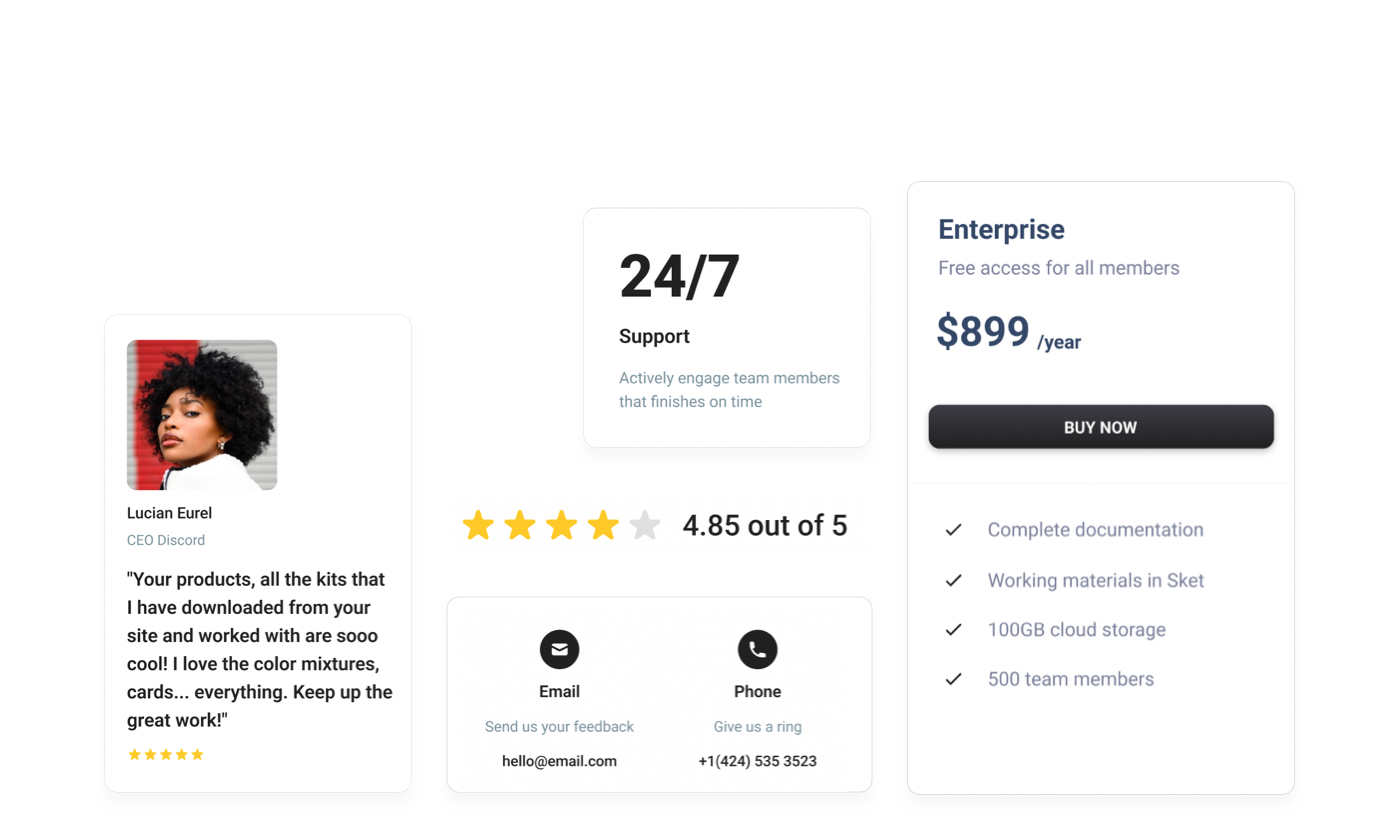1400x836 pixels.
Task: Select the third large rating star
Action: [x=562, y=525]
